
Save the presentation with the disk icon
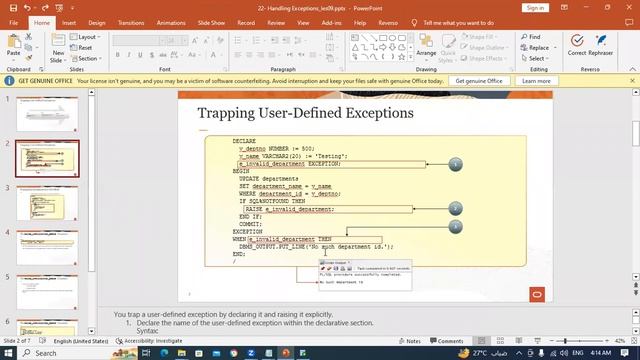13,8
